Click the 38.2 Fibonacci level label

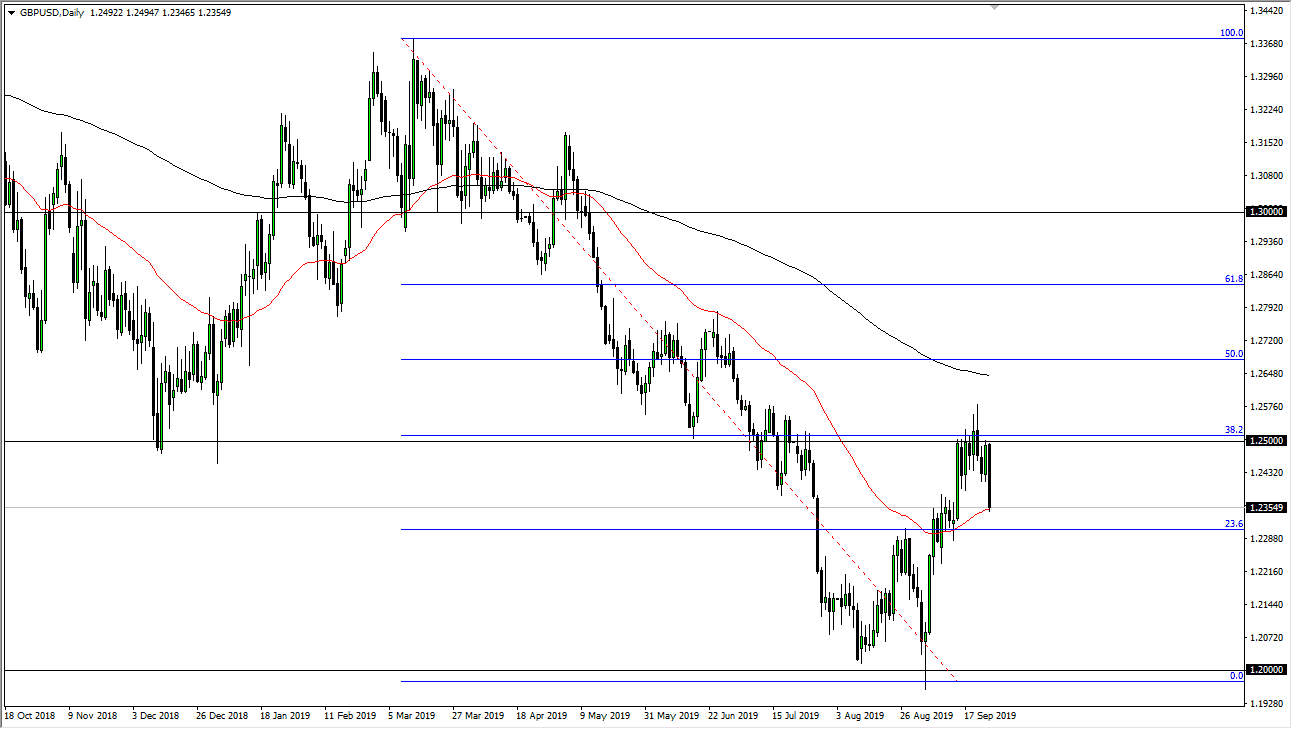point(1234,430)
